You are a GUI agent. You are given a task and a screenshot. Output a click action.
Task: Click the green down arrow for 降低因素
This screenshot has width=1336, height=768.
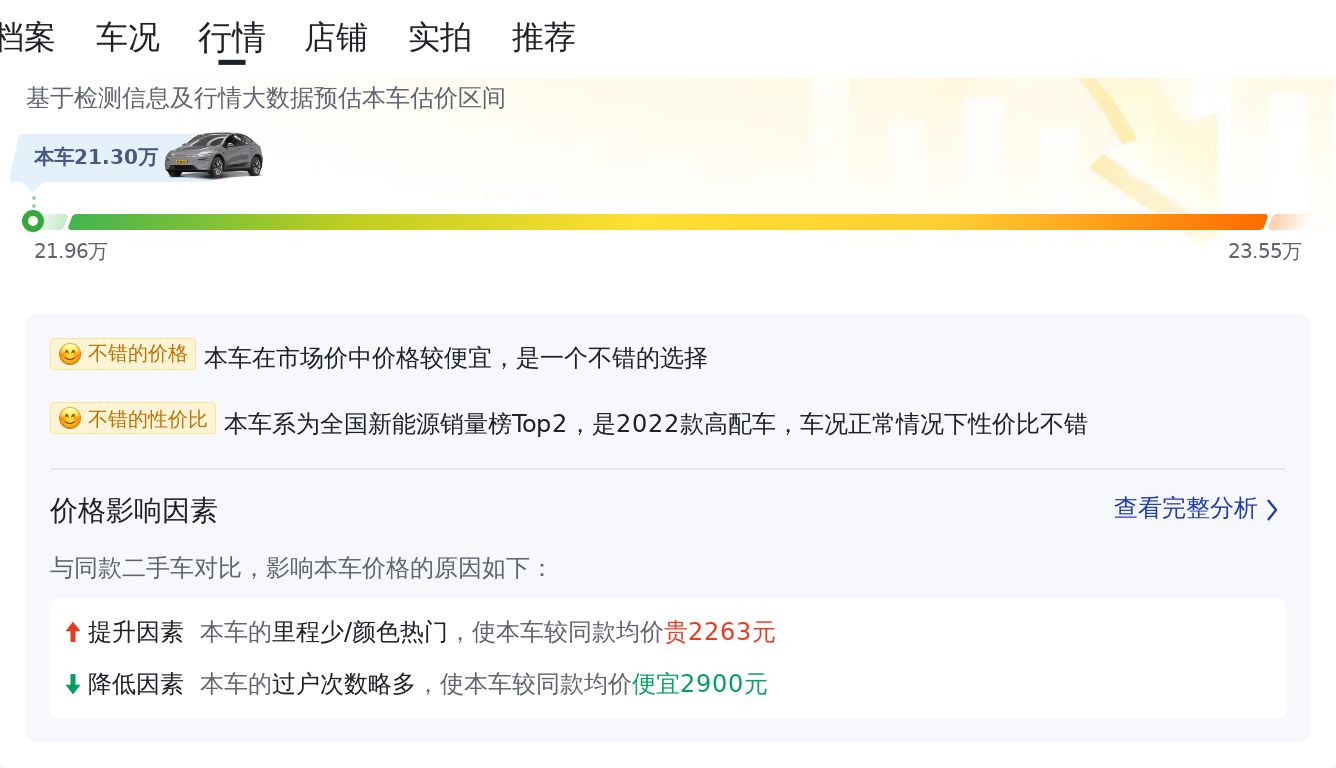click(72, 684)
